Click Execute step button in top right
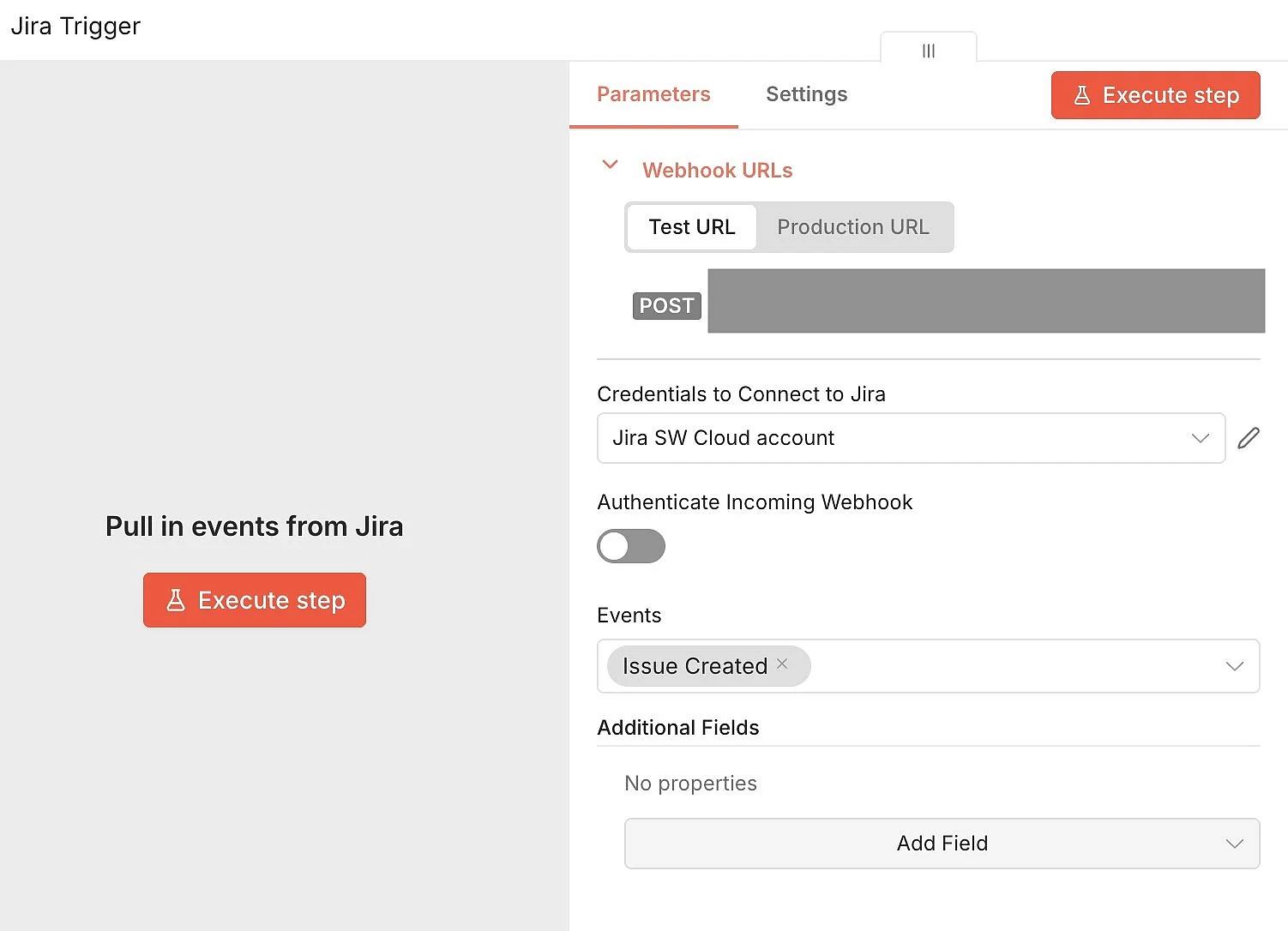The image size is (1288, 931). coord(1155,95)
